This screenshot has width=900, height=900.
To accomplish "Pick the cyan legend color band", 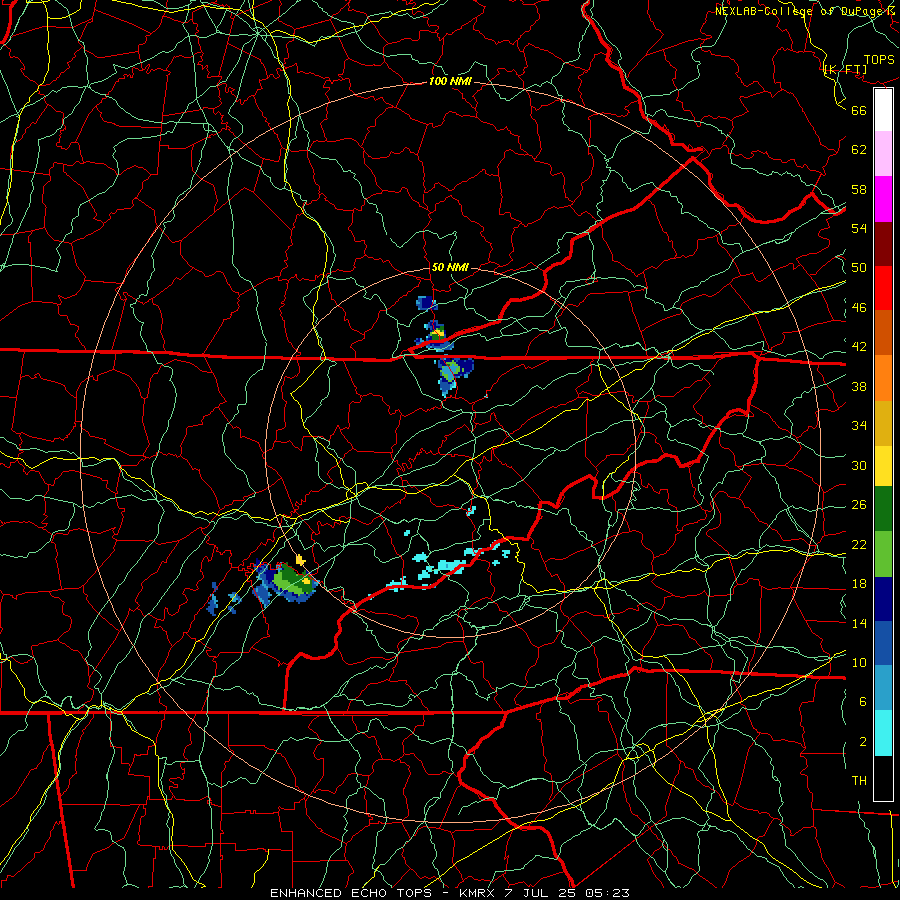I will tap(883, 733).
